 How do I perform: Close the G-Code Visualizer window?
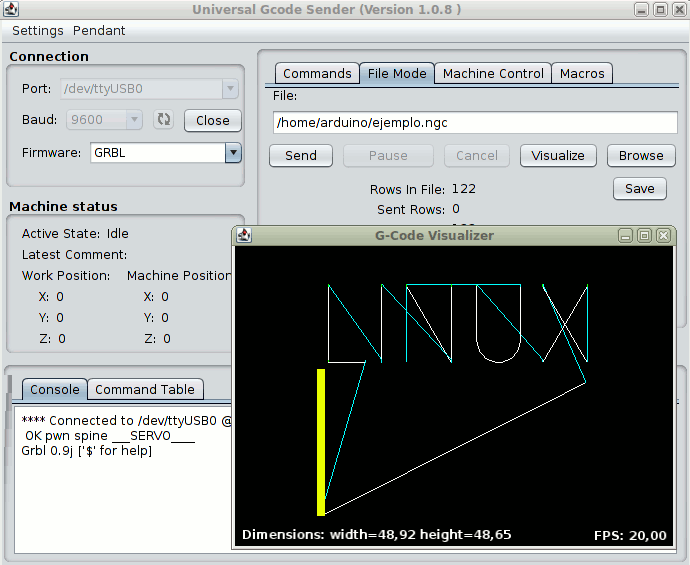click(x=664, y=236)
